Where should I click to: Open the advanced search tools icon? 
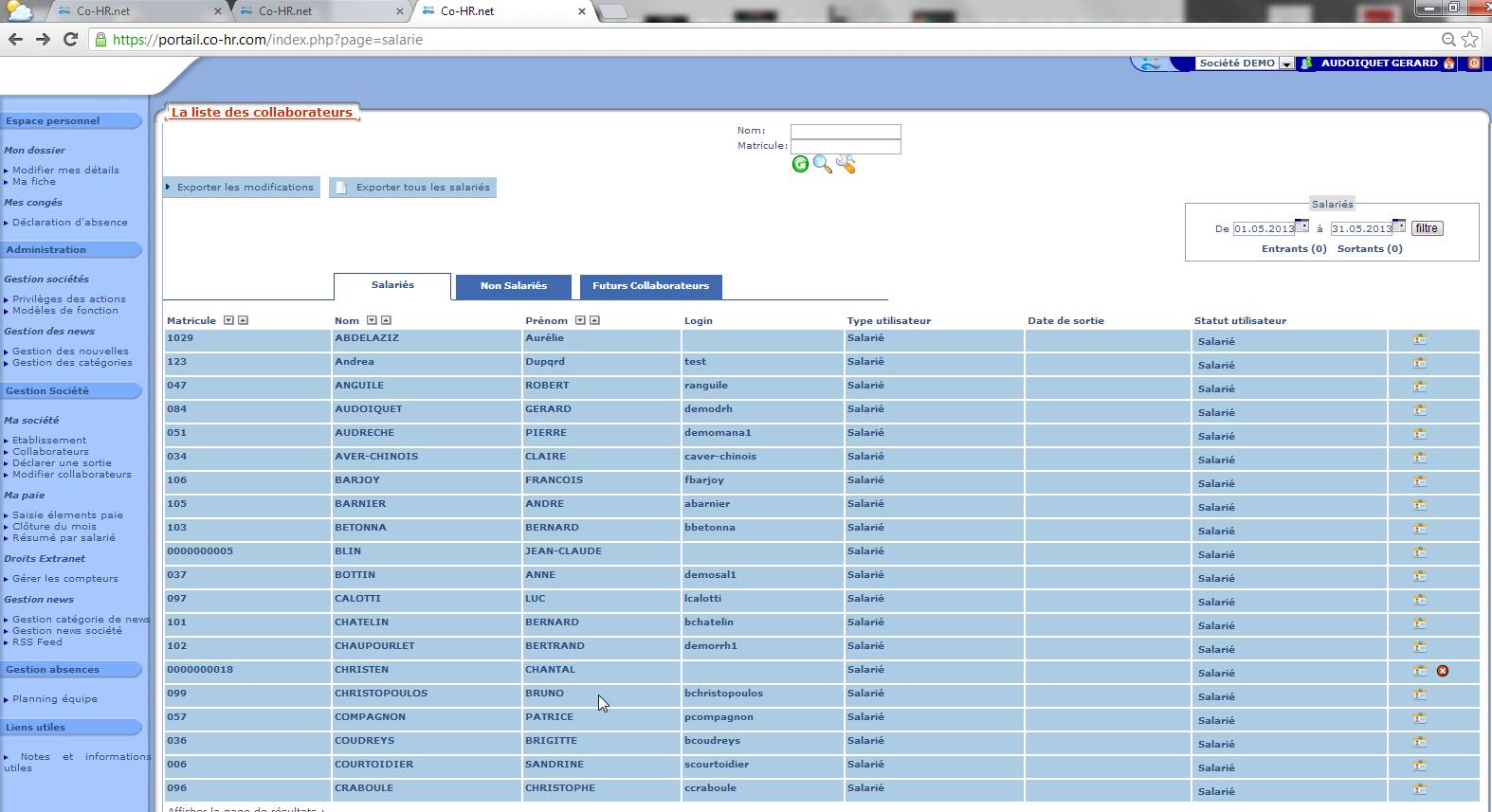click(x=846, y=165)
